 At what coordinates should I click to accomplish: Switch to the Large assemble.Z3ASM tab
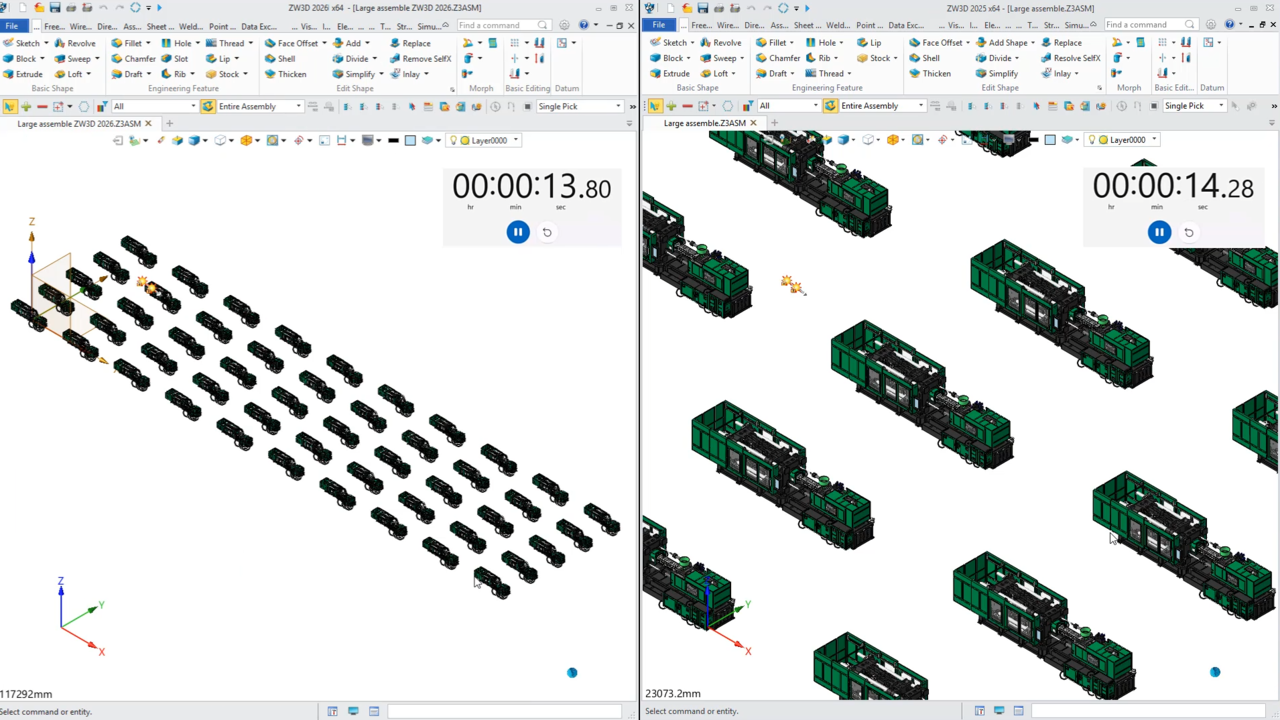705,123
